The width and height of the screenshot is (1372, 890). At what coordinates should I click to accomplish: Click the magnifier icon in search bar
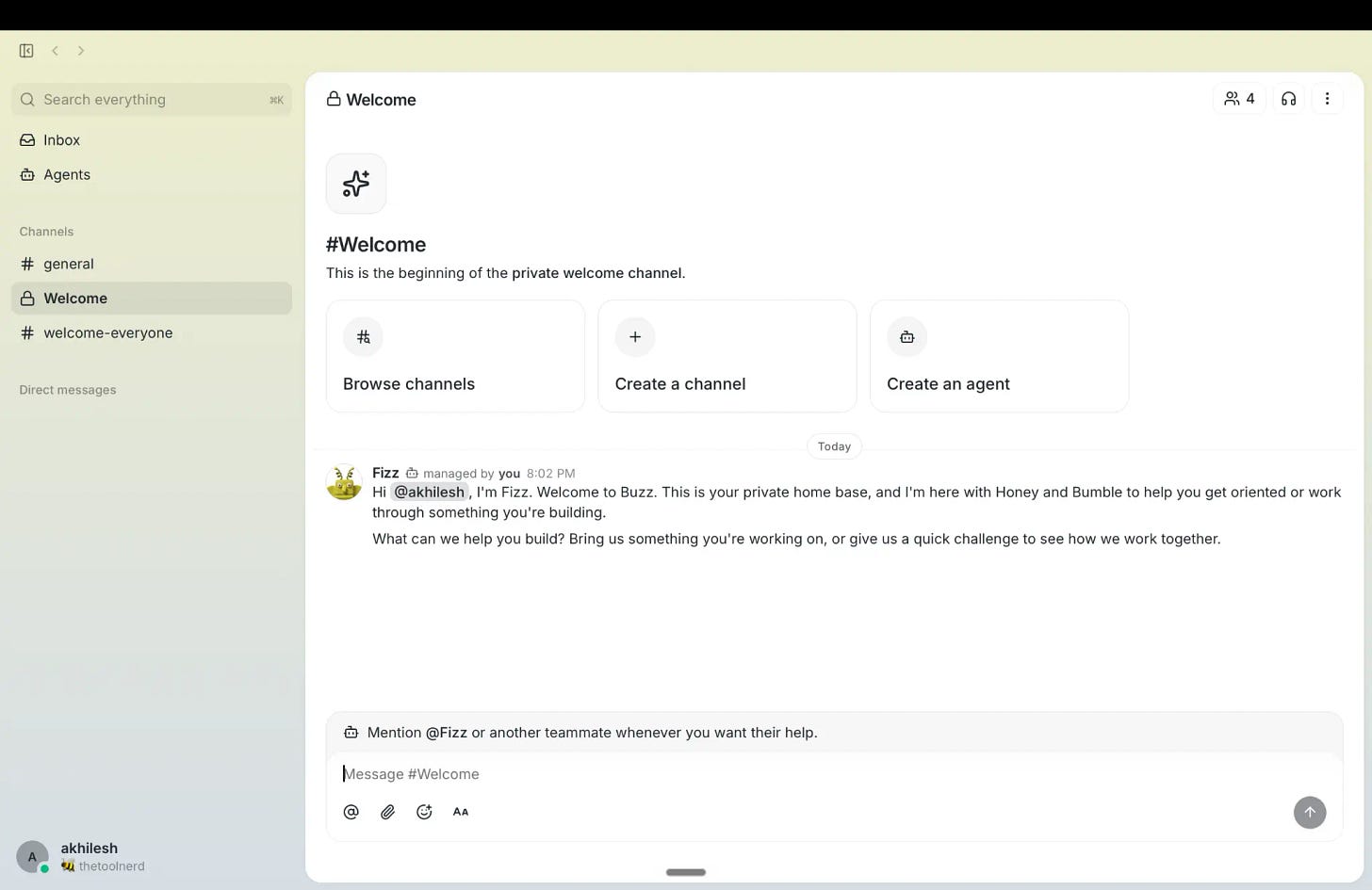(27, 100)
